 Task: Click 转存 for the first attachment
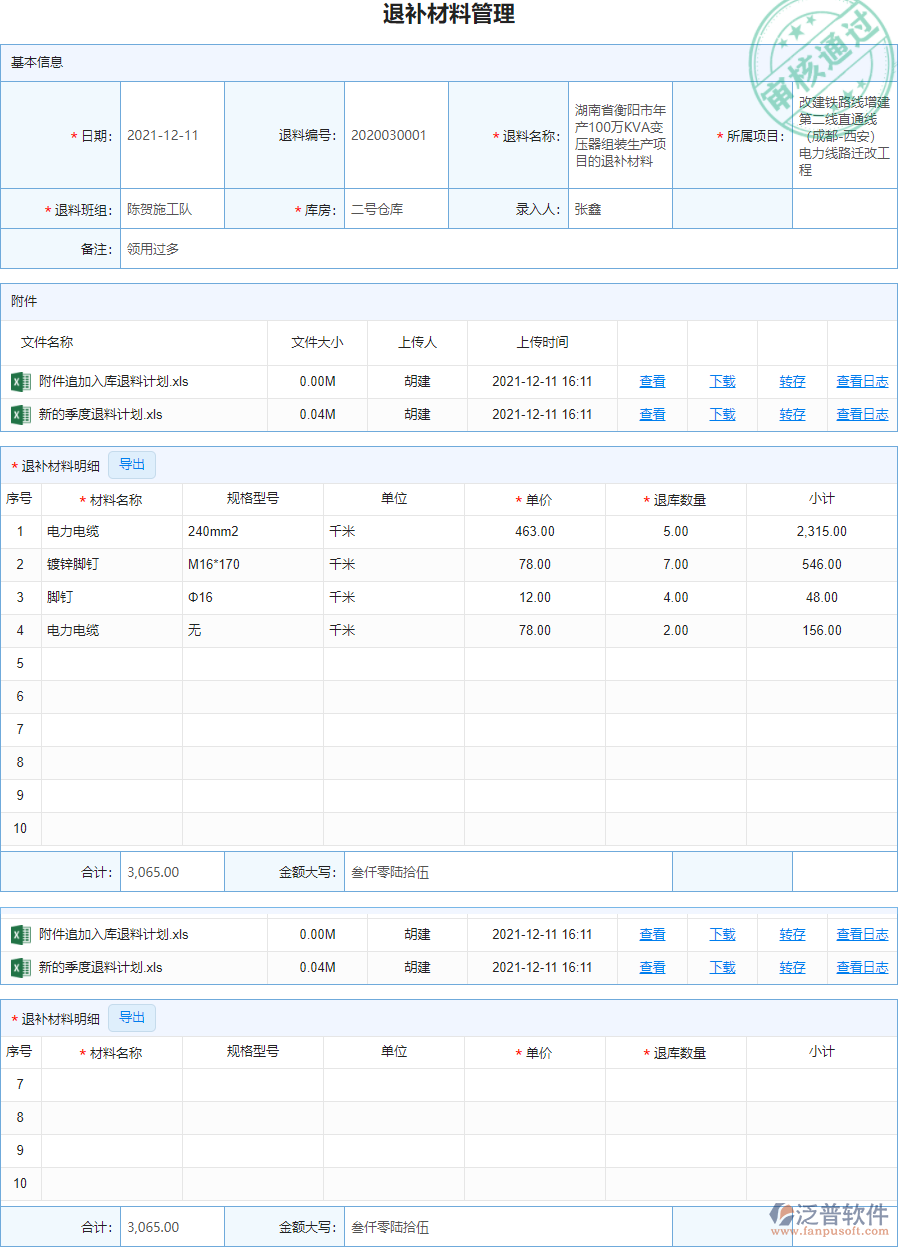[791, 381]
